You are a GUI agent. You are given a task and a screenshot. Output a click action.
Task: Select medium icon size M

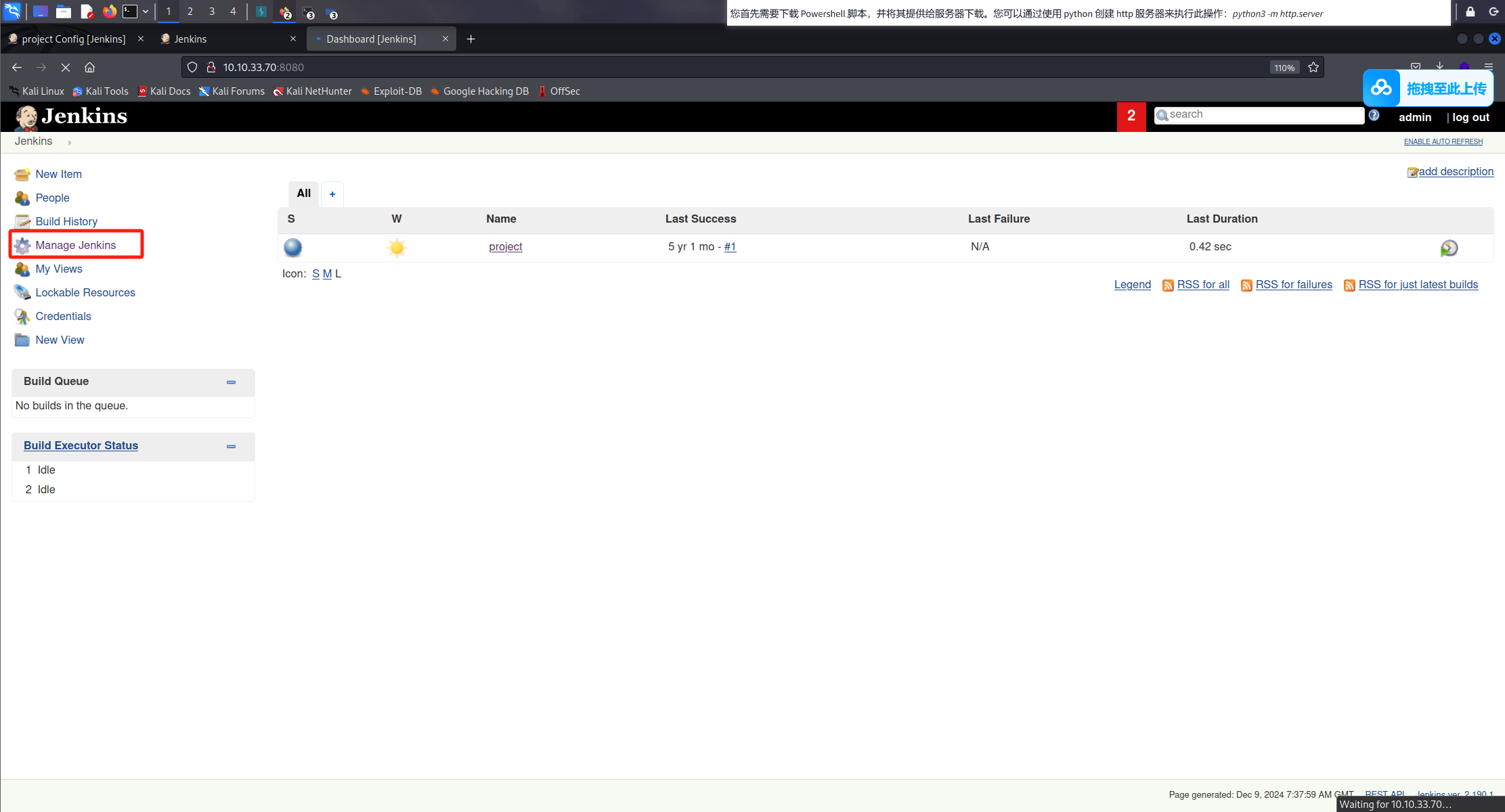click(327, 274)
